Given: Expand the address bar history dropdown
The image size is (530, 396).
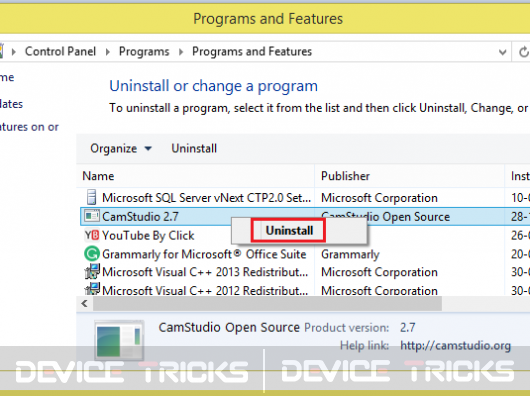Looking at the screenshot, I should (x=502, y=52).
